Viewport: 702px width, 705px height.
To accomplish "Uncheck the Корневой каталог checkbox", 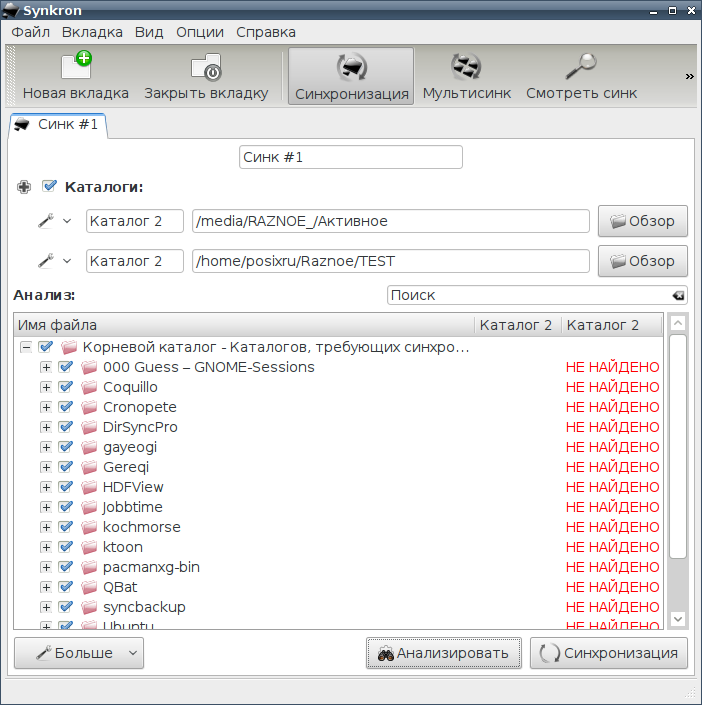I will [45, 347].
